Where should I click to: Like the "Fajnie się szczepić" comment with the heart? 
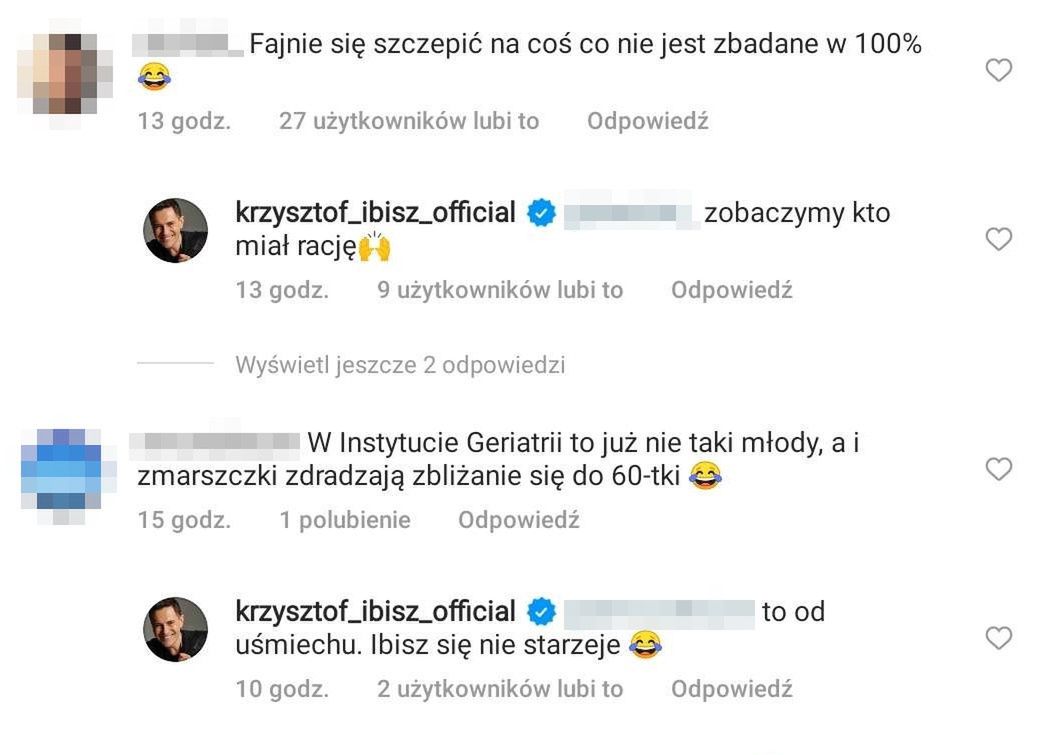998,70
